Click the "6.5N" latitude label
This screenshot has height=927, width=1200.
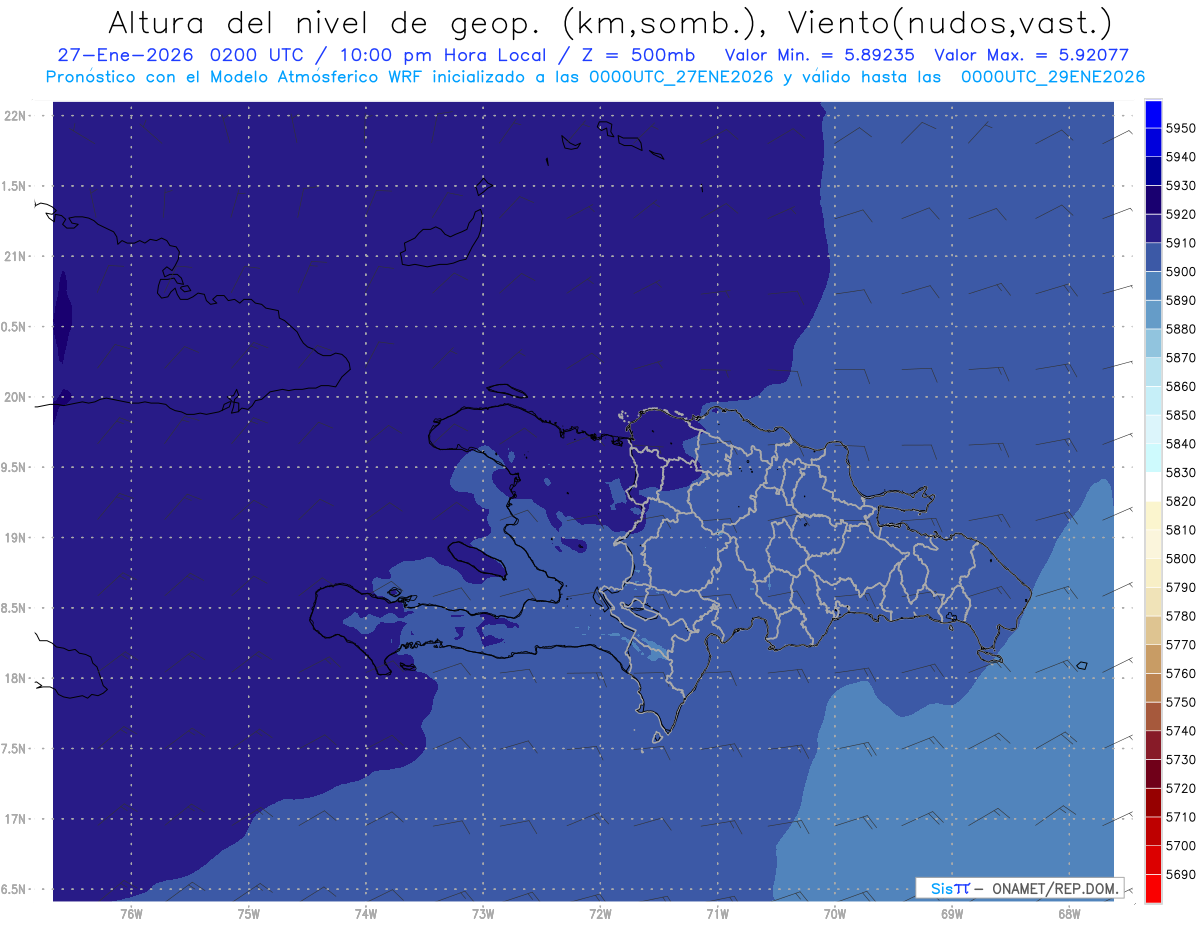[14, 889]
